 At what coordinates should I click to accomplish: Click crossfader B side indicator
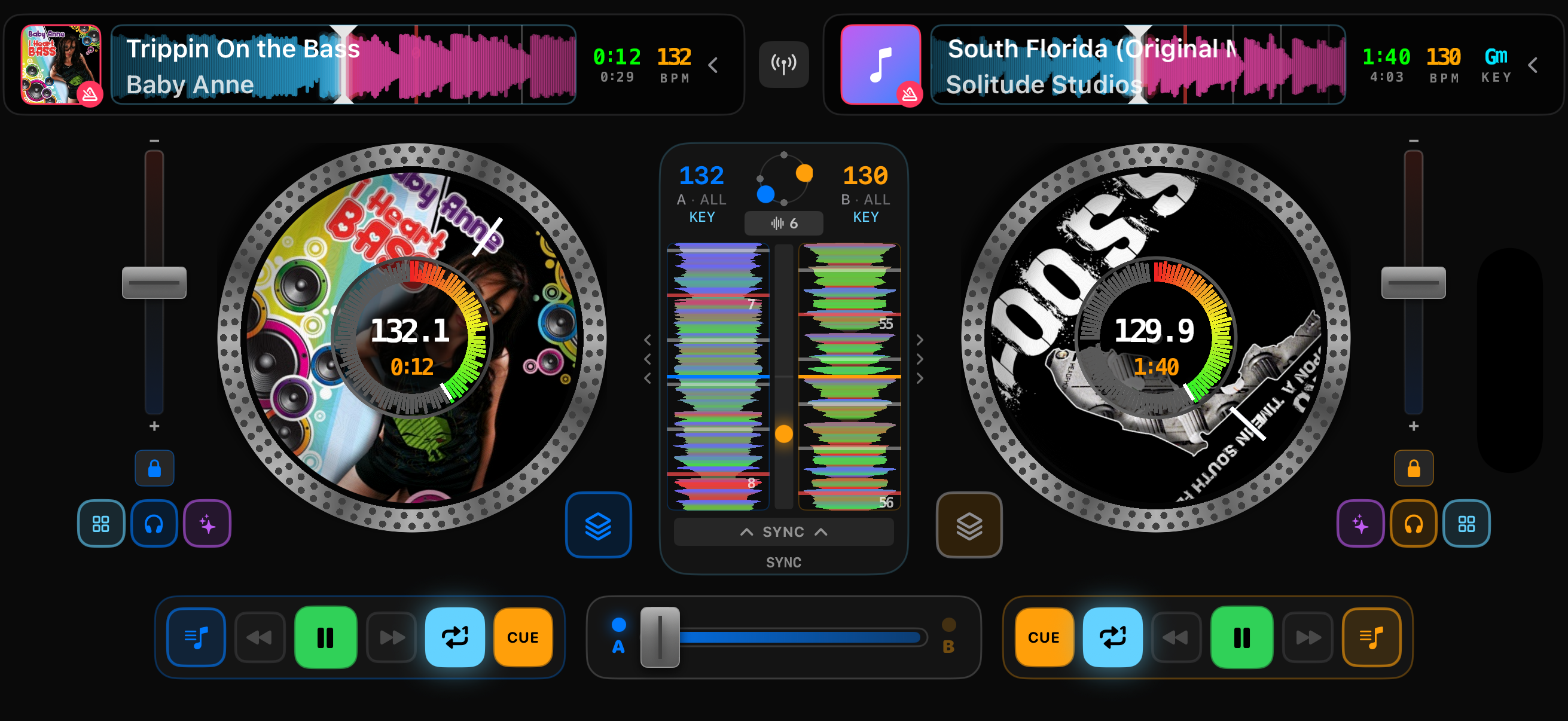948,636
